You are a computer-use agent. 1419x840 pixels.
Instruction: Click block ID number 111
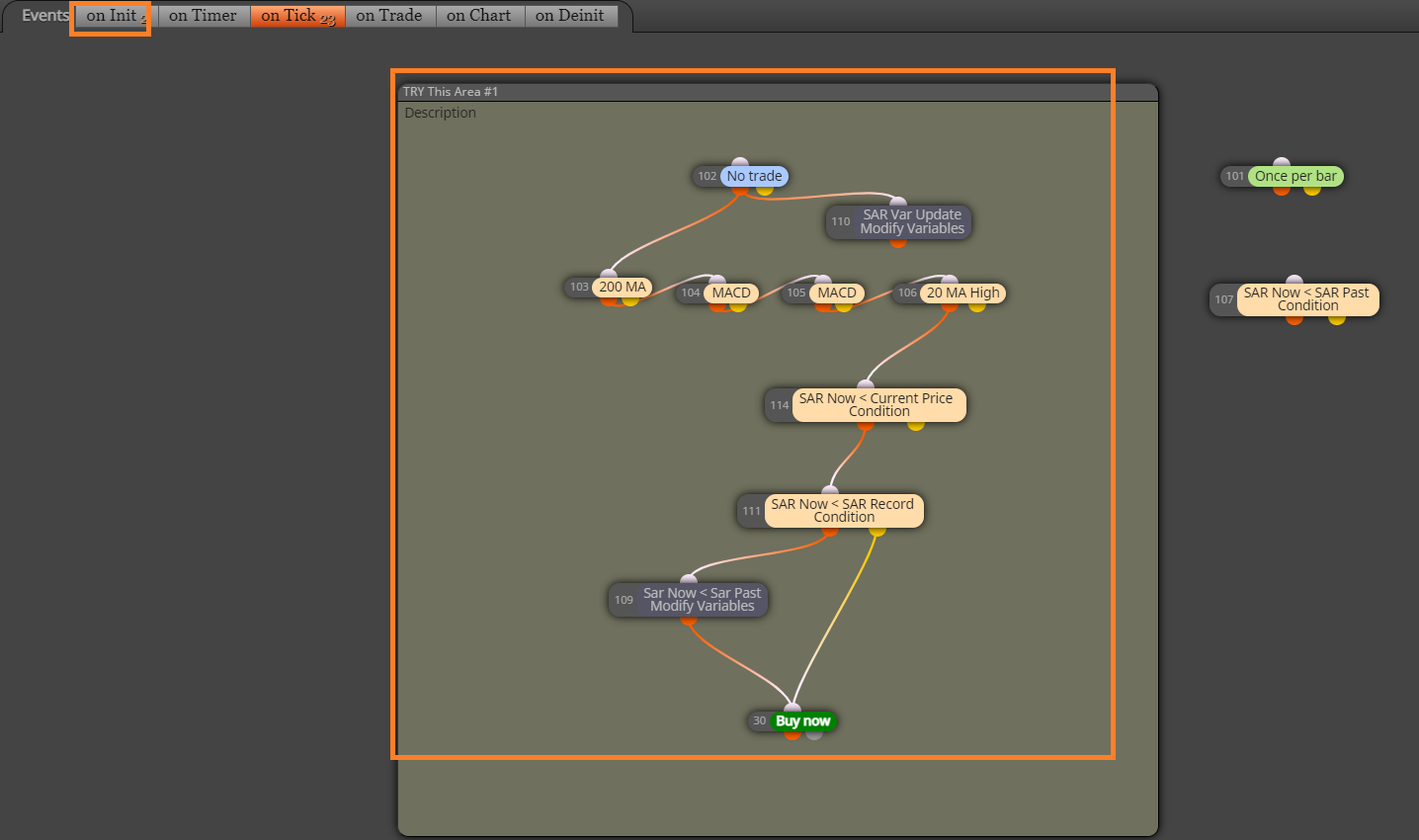coord(752,511)
